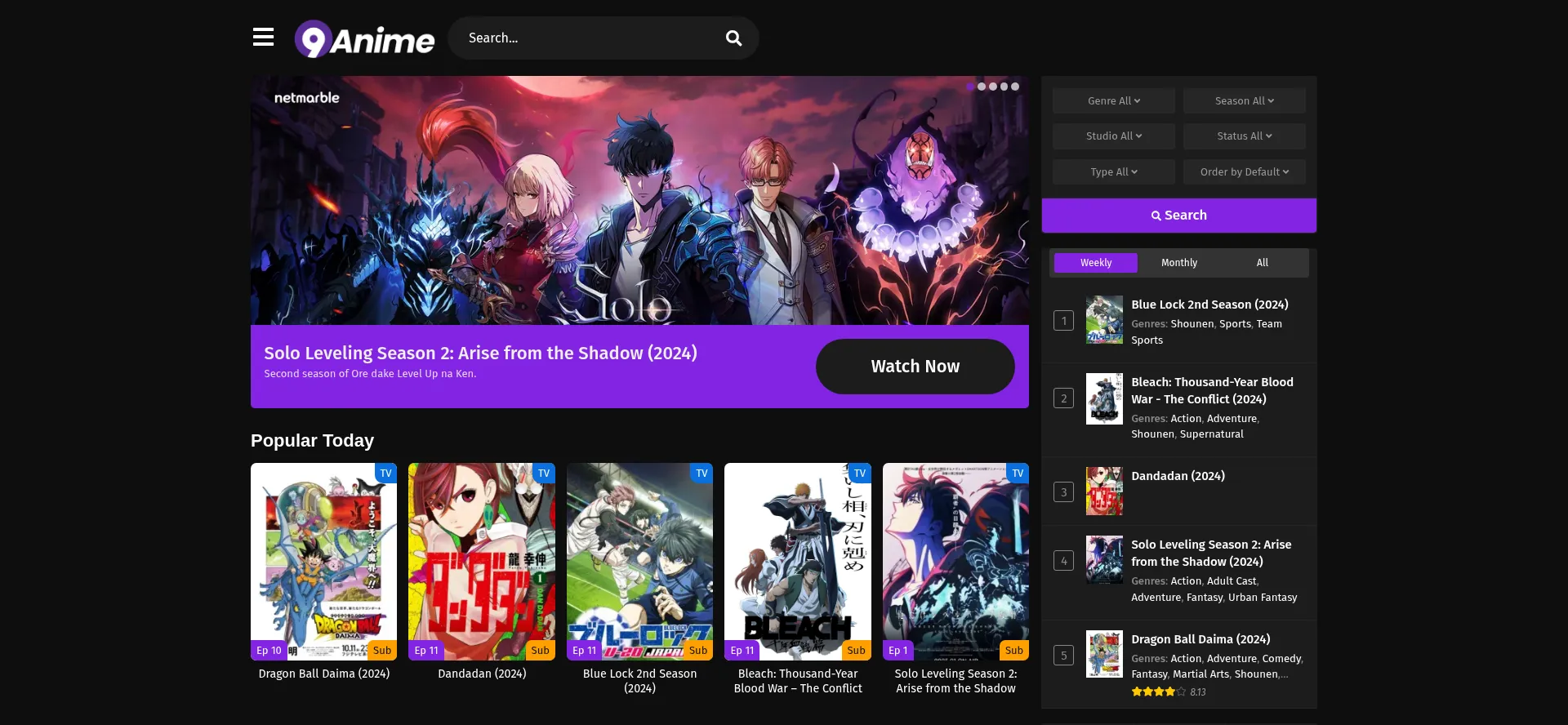This screenshot has width=1568, height=725.
Task: Click Solo Leveling ranking thumbnail
Action: click(1104, 559)
